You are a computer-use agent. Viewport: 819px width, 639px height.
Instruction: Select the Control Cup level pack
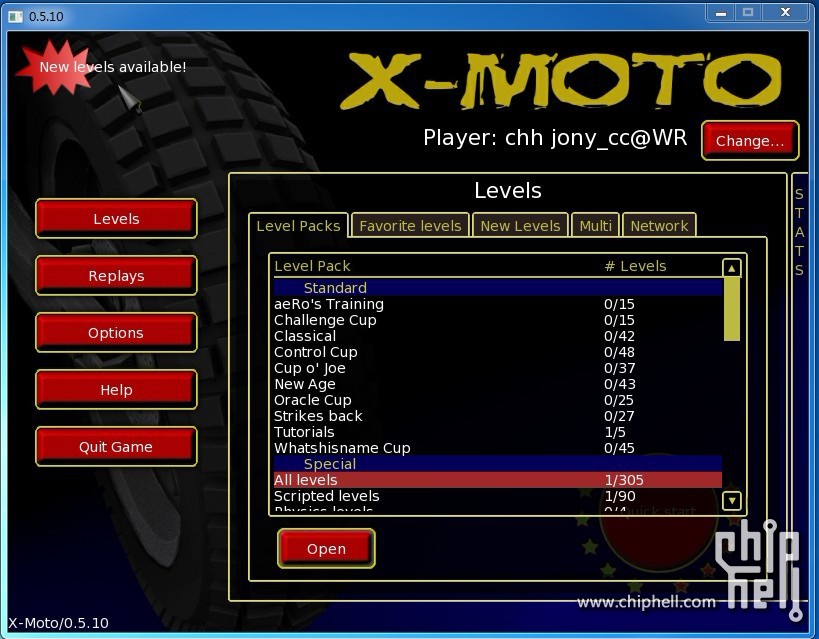[x=498, y=352]
